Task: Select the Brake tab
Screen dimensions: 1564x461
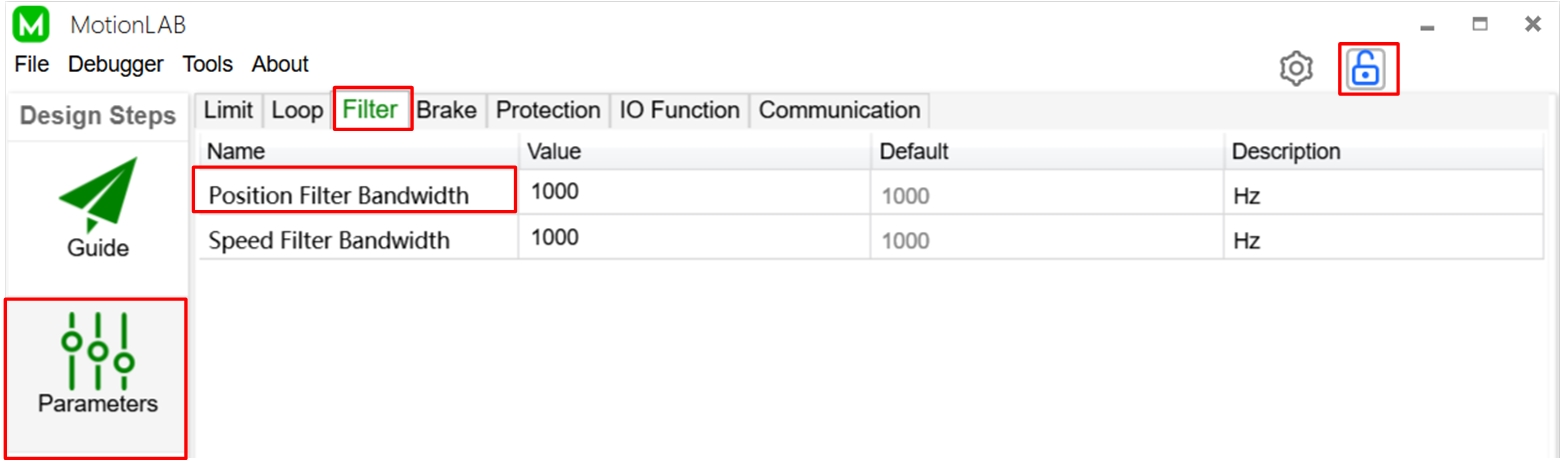Action: pyautogui.click(x=446, y=110)
